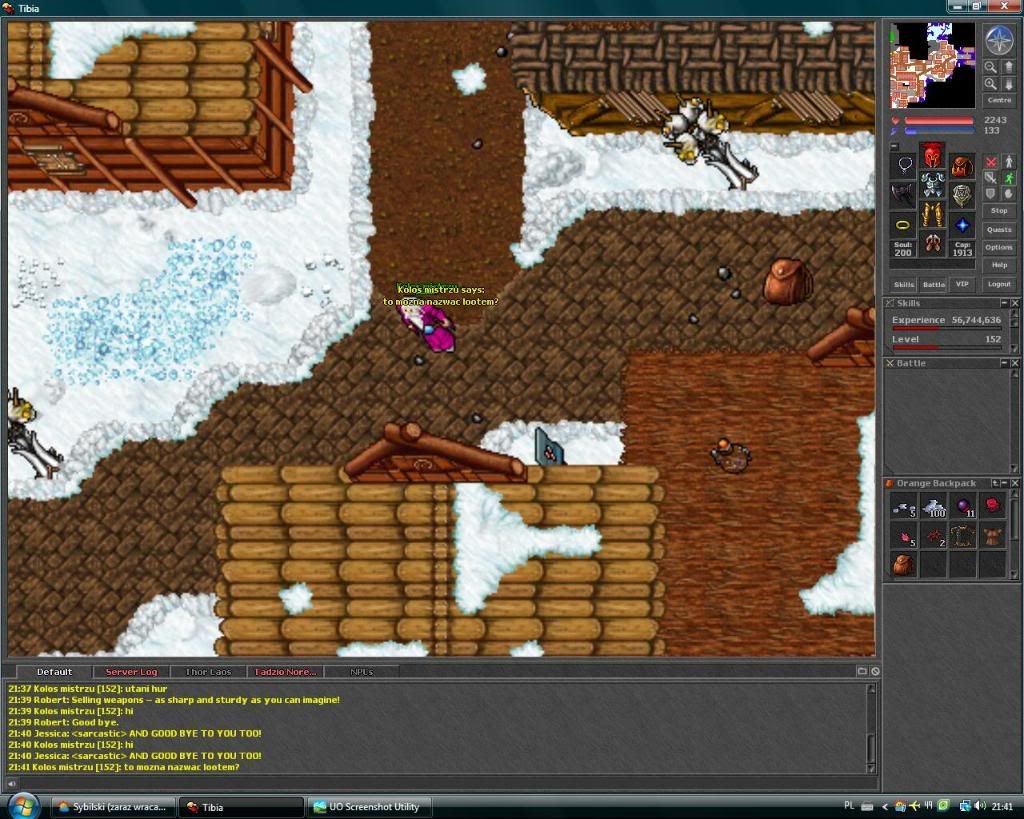The height and width of the screenshot is (819, 1024).
Task: Click the golden legs slot
Action: click(x=932, y=214)
